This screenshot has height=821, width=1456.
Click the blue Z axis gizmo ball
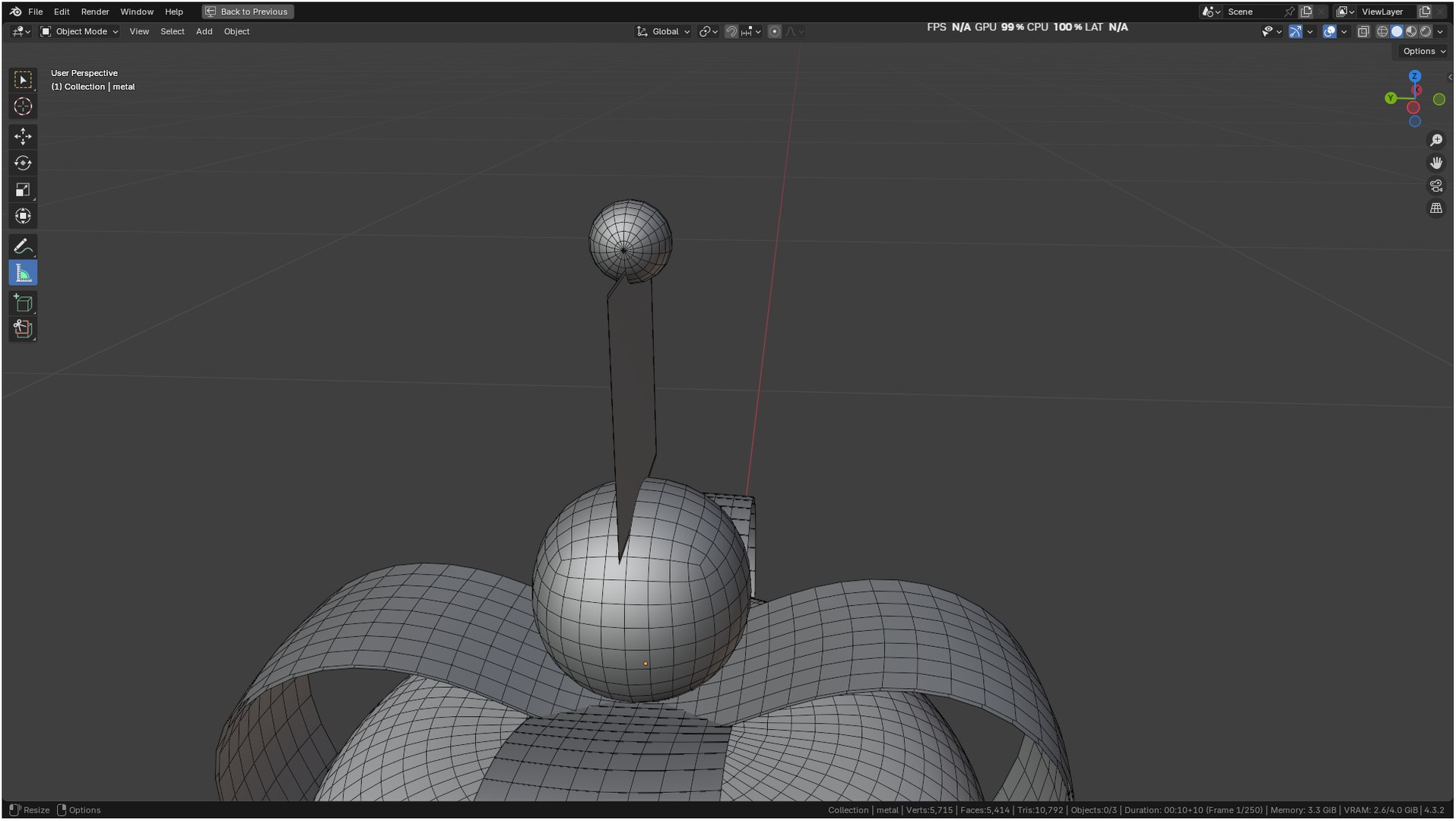coord(1414,76)
